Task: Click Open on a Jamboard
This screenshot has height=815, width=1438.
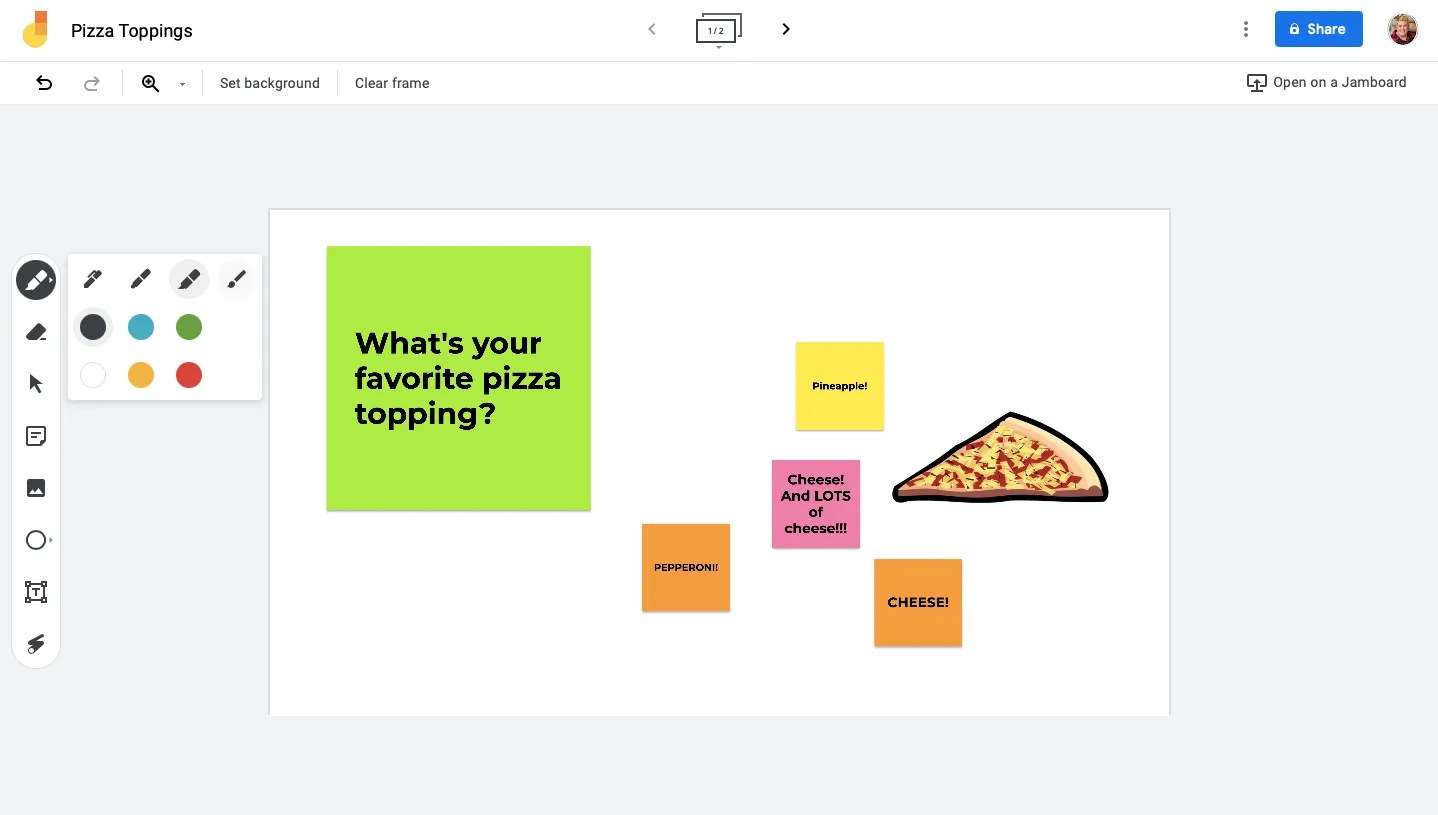Action: [1326, 83]
